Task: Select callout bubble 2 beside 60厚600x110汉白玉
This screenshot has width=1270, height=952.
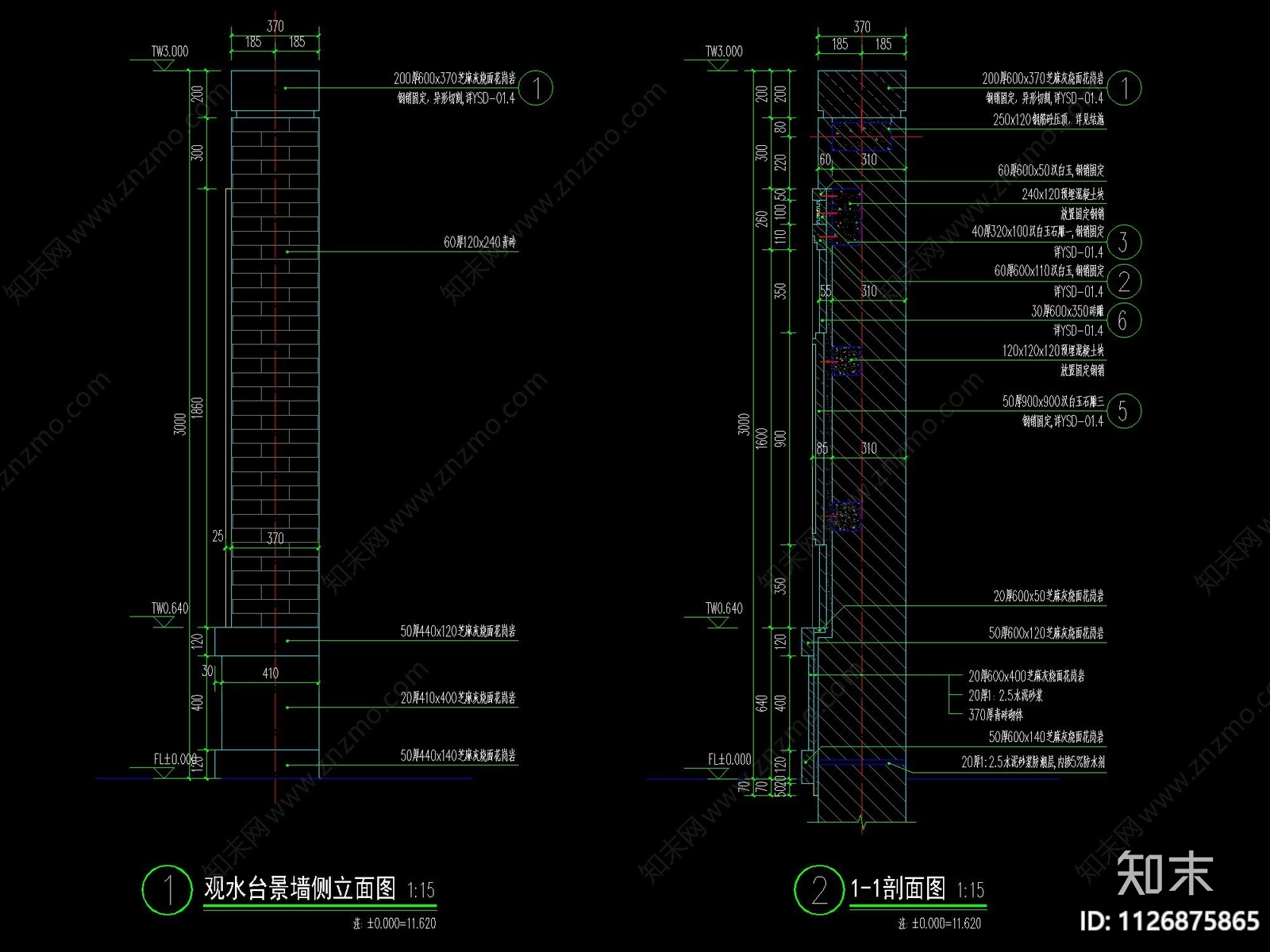Action: (x=1123, y=282)
